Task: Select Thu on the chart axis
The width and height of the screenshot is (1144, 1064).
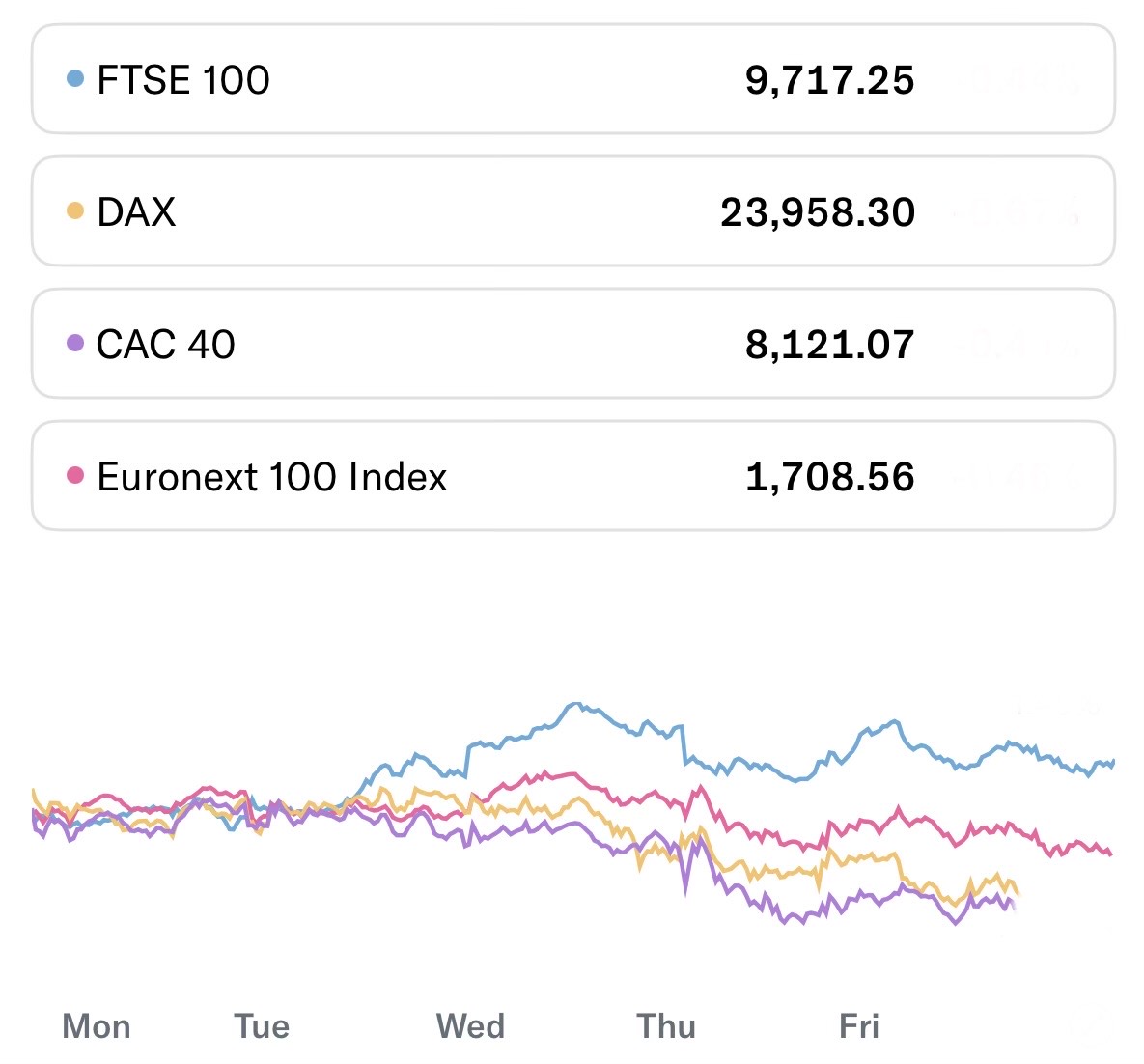Action: [x=666, y=1025]
